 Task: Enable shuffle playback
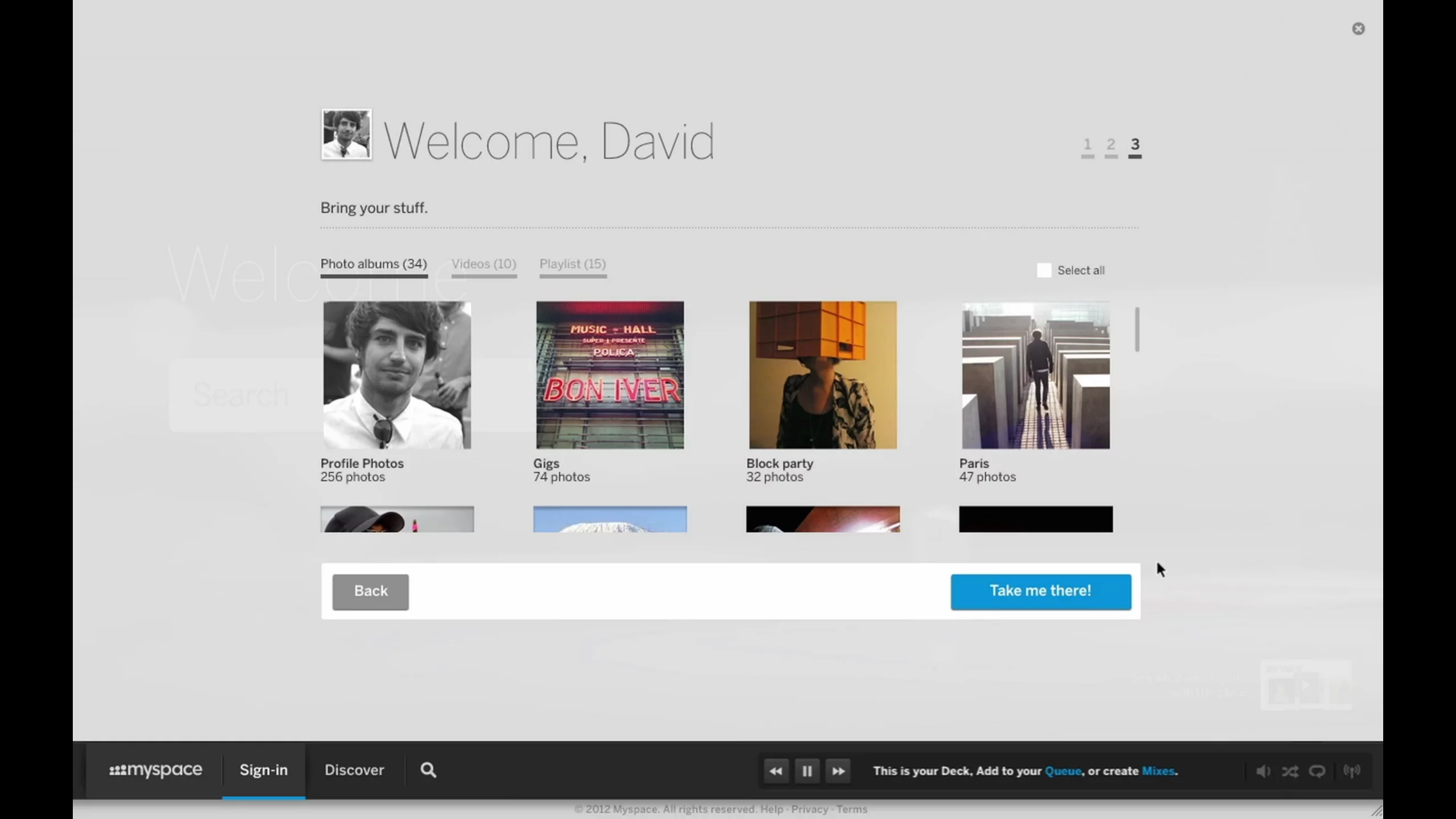(1290, 771)
